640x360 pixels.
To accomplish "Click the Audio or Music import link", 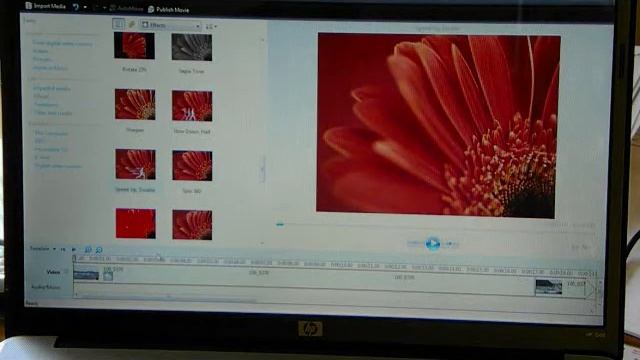I will coord(50,68).
